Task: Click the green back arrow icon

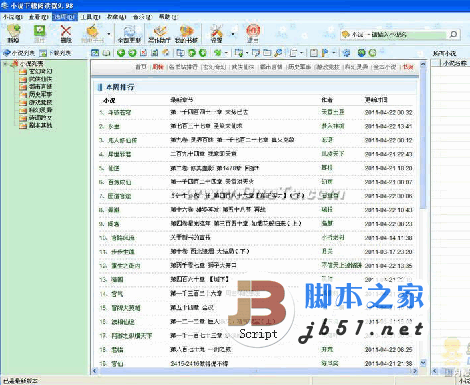Action: [121, 53]
